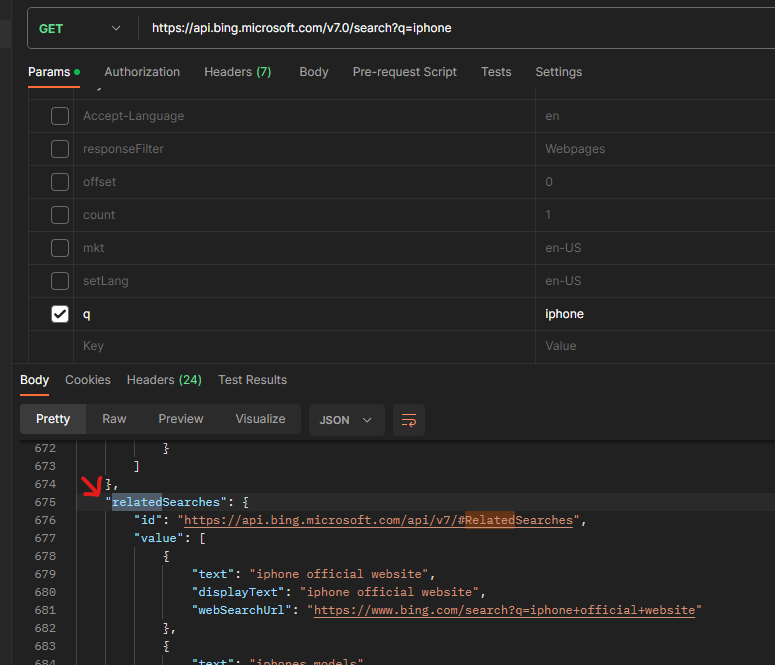Show the response Cookies tab

pyautogui.click(x=88, y=380)
